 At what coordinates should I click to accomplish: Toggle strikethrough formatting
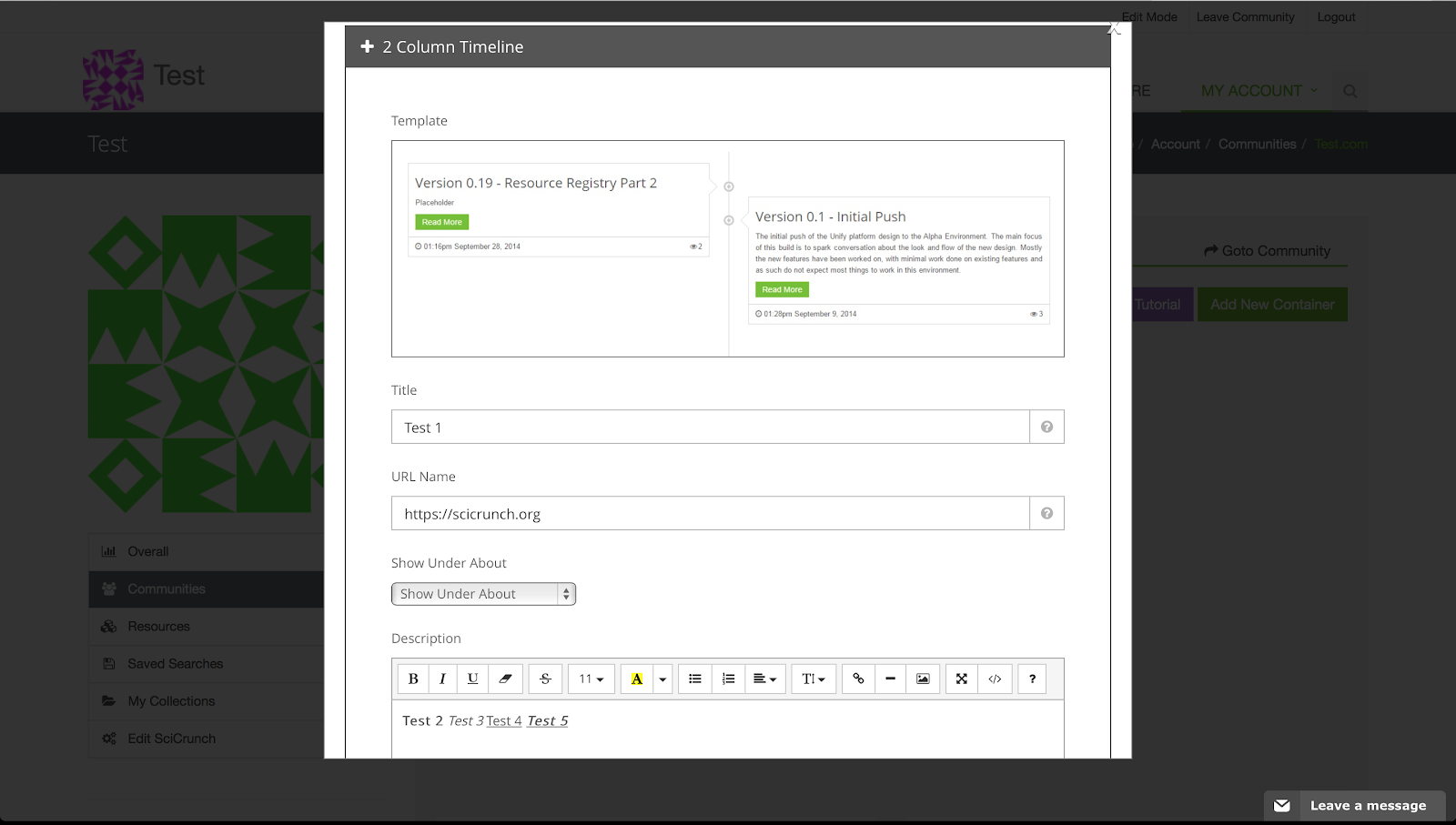pyautogui.click(x=545, y=679)
